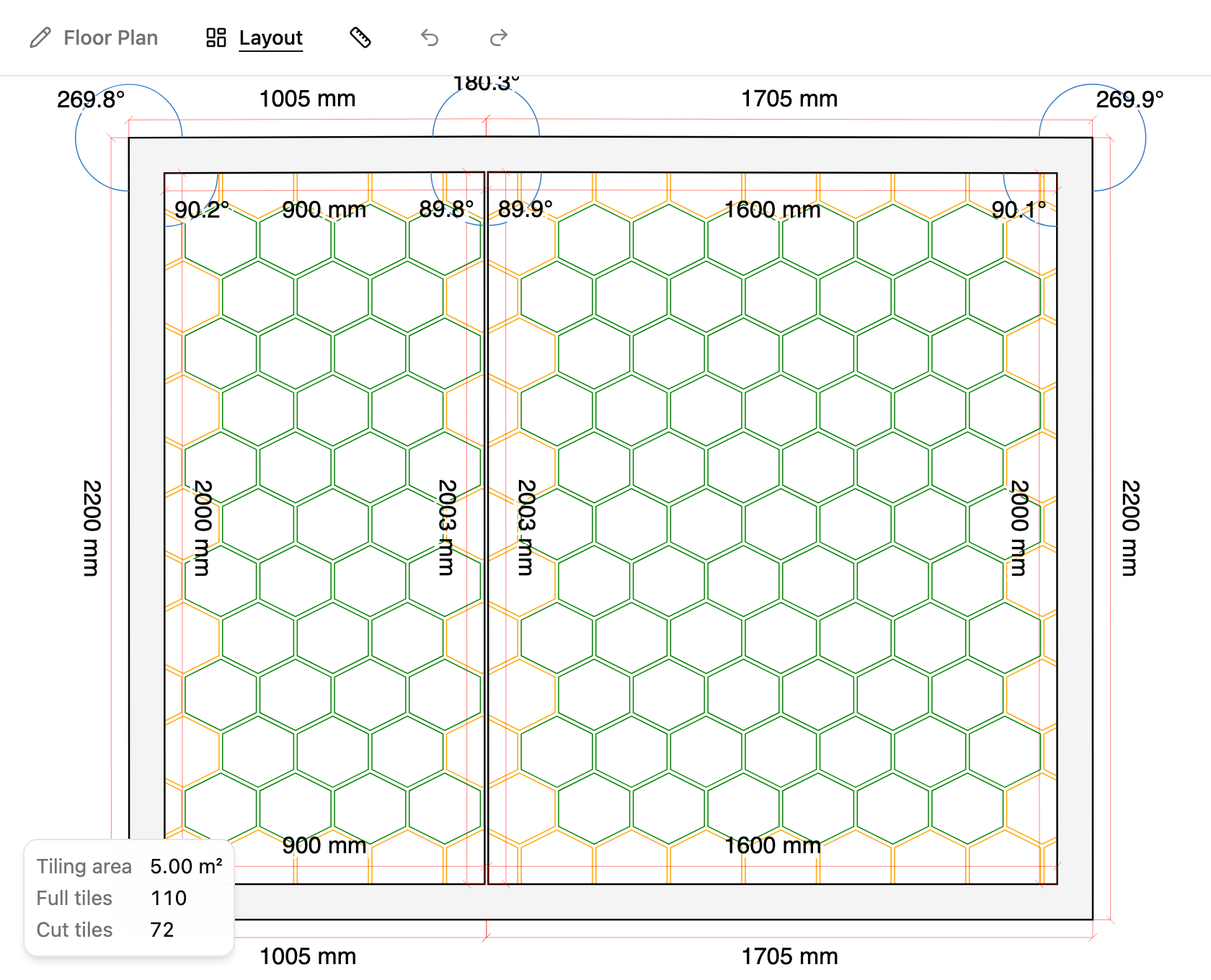
Task: Click the bottom 1600 mm room label
Action: click(772, 845)
